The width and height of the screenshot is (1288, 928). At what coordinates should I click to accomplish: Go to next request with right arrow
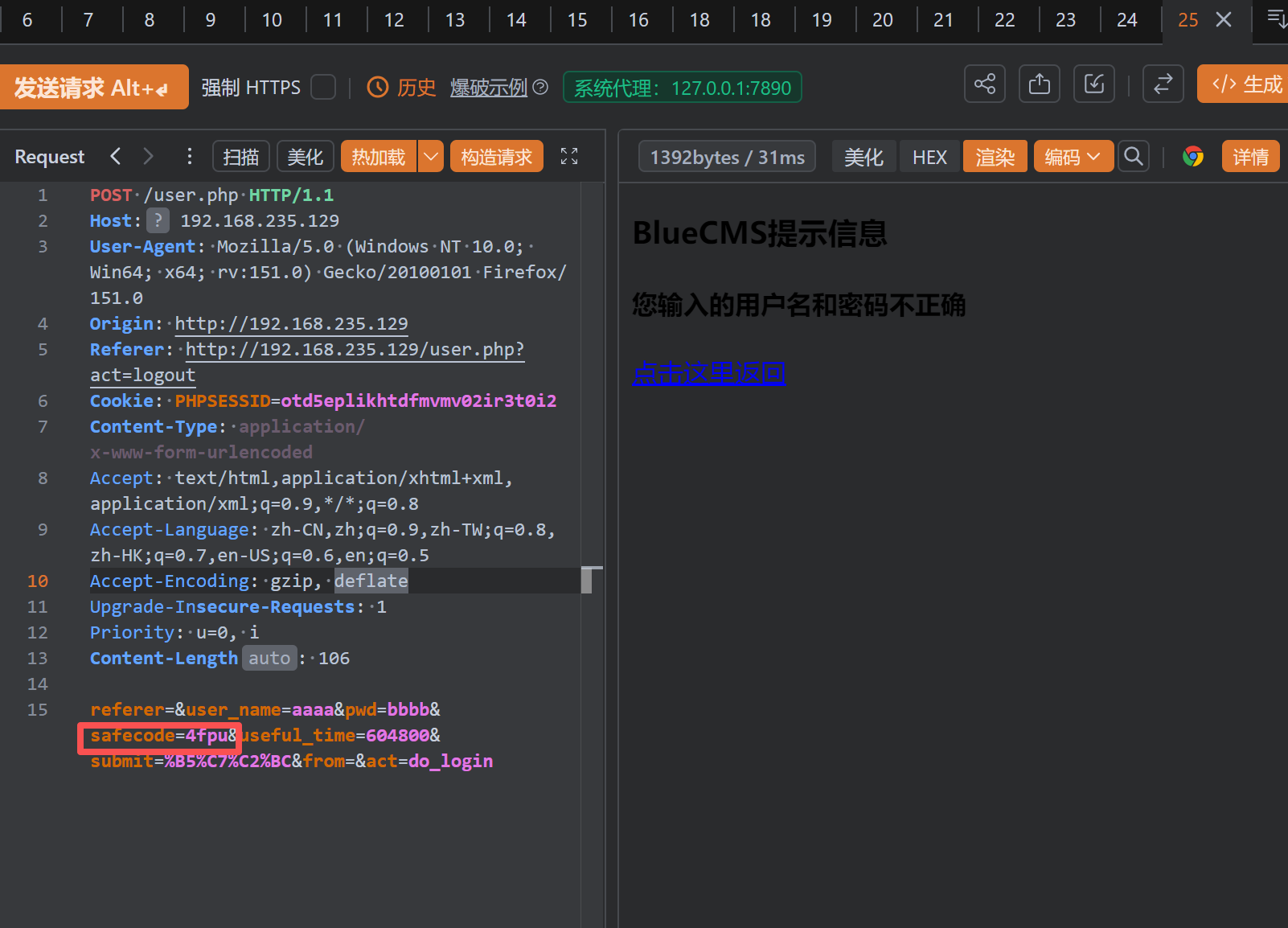pyautogui.click(x=148, y=156)
